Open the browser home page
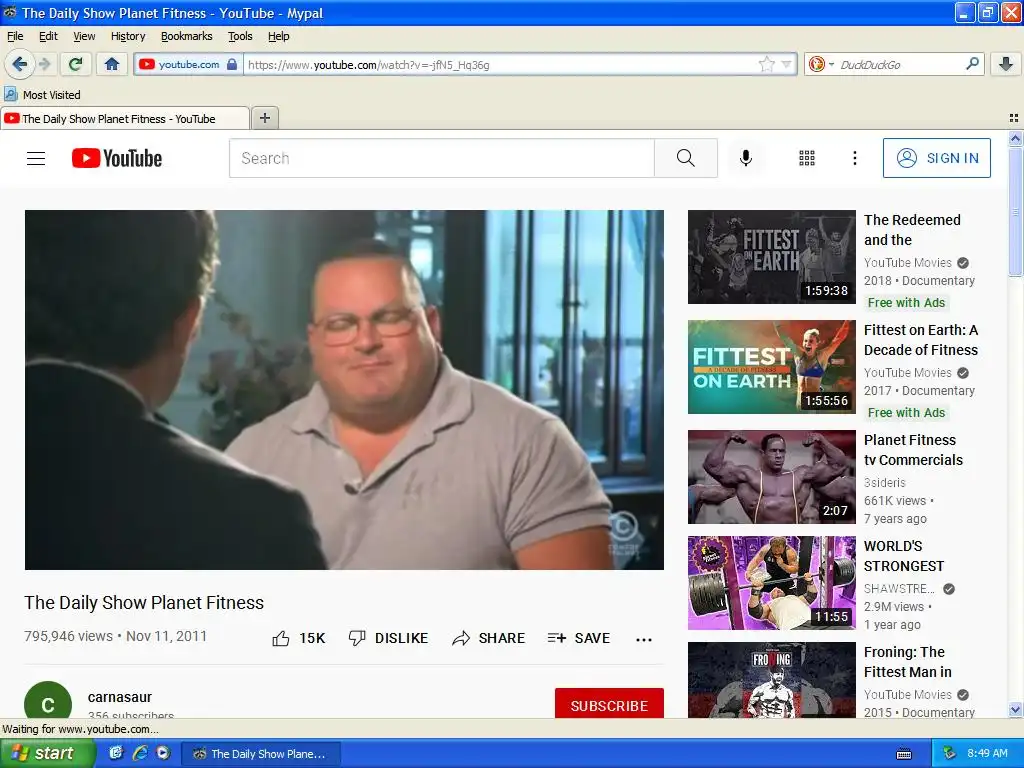 (x=112, y=64)
